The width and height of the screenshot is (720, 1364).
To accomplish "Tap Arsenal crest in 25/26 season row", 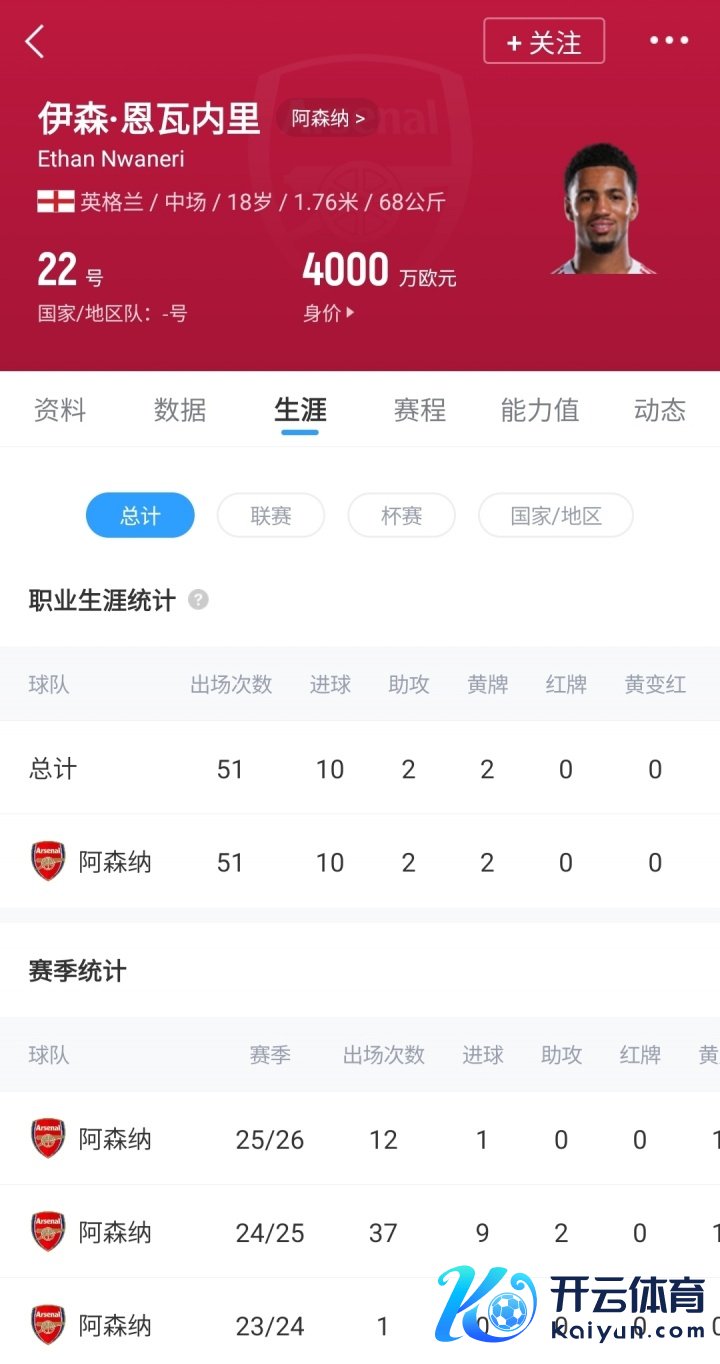I will pos(48,1139).
